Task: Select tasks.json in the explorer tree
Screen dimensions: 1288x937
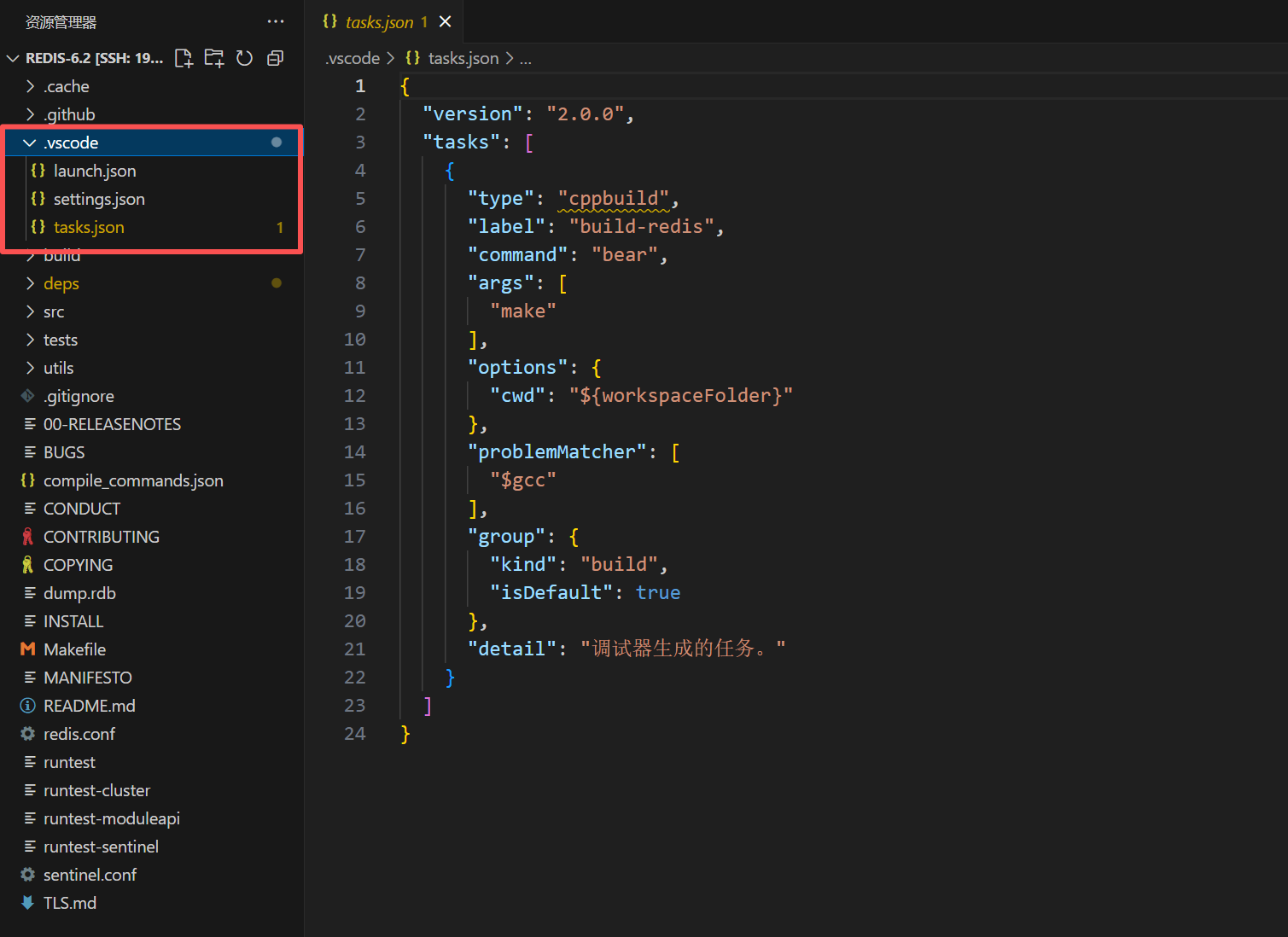Action: [152, 227]
